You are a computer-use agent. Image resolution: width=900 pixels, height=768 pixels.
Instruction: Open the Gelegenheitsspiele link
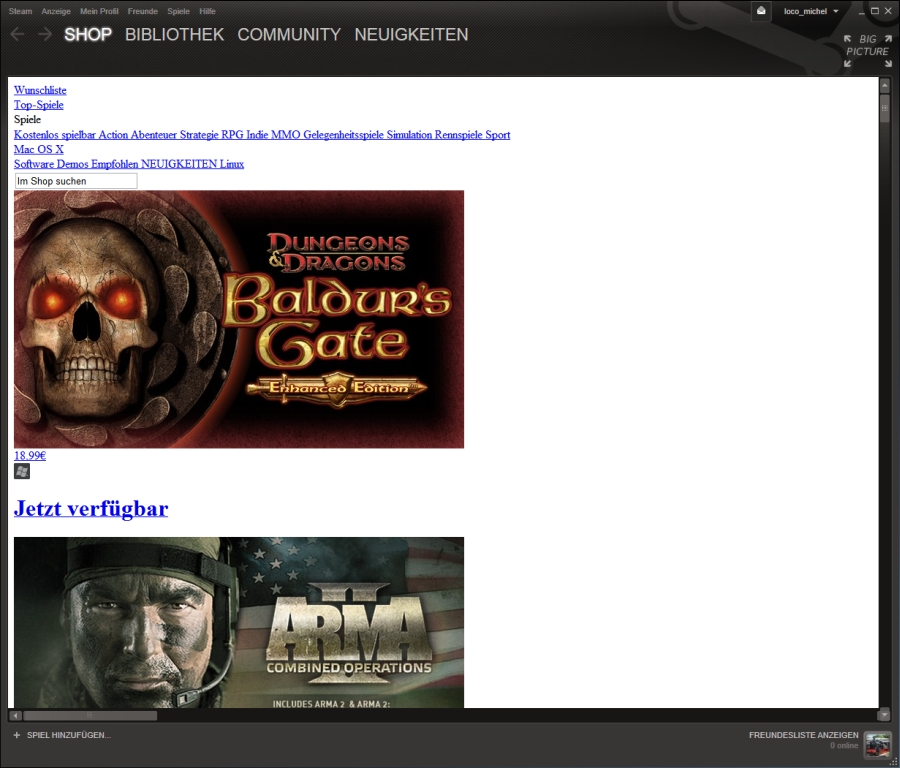pos(343,135)
